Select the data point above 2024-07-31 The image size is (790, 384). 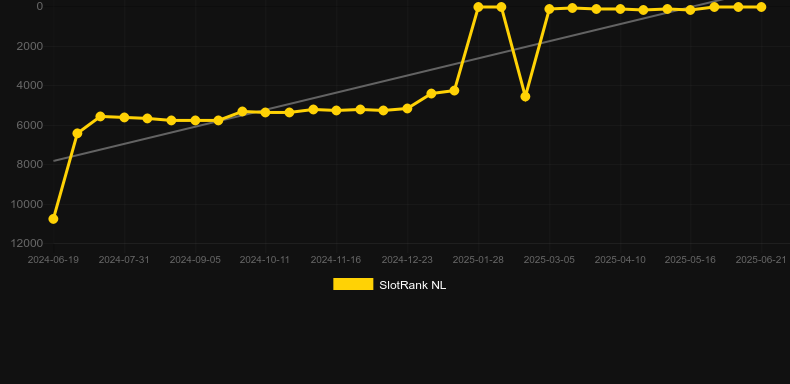coord(124,117)
